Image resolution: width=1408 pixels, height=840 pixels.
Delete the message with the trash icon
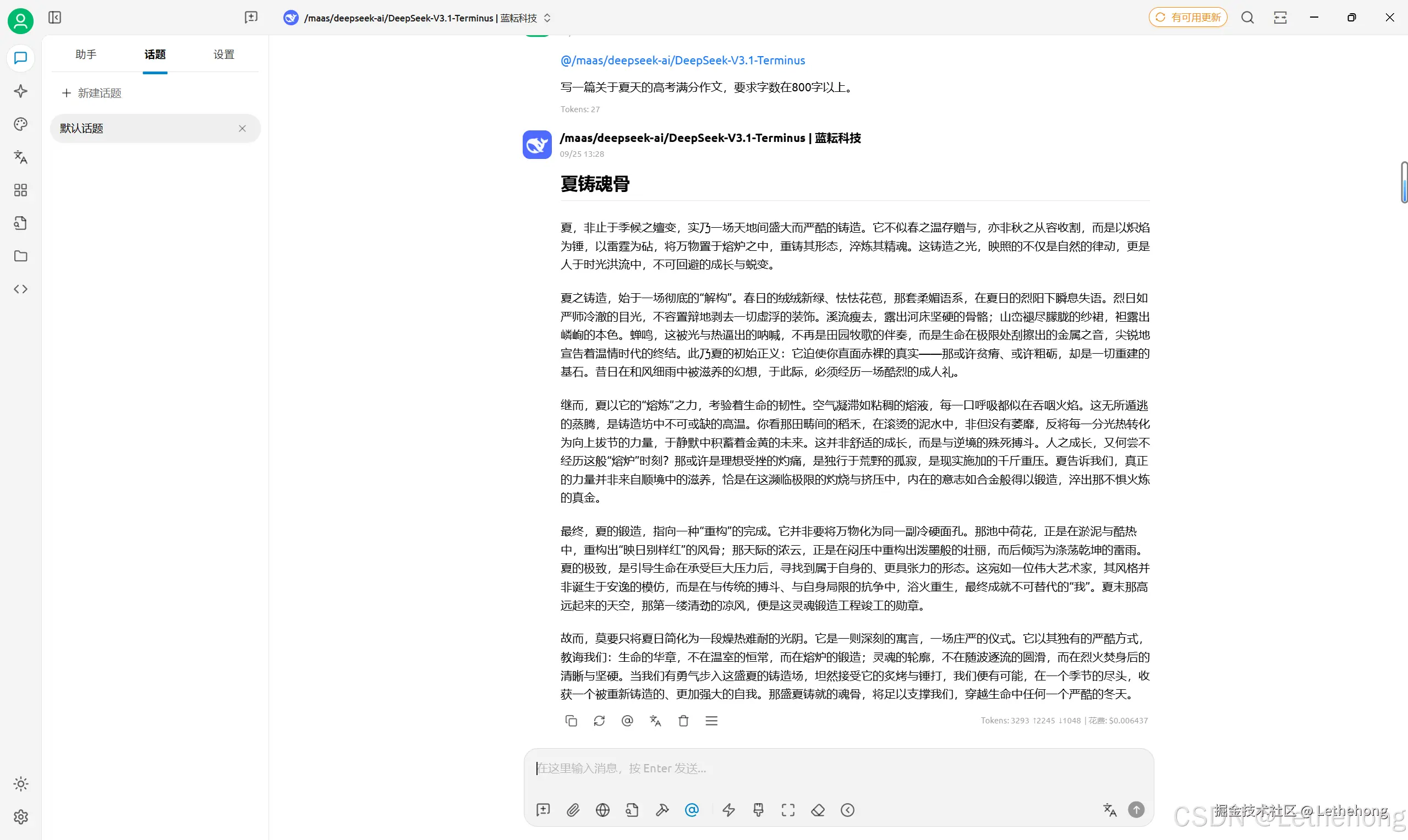click(683, 721)
